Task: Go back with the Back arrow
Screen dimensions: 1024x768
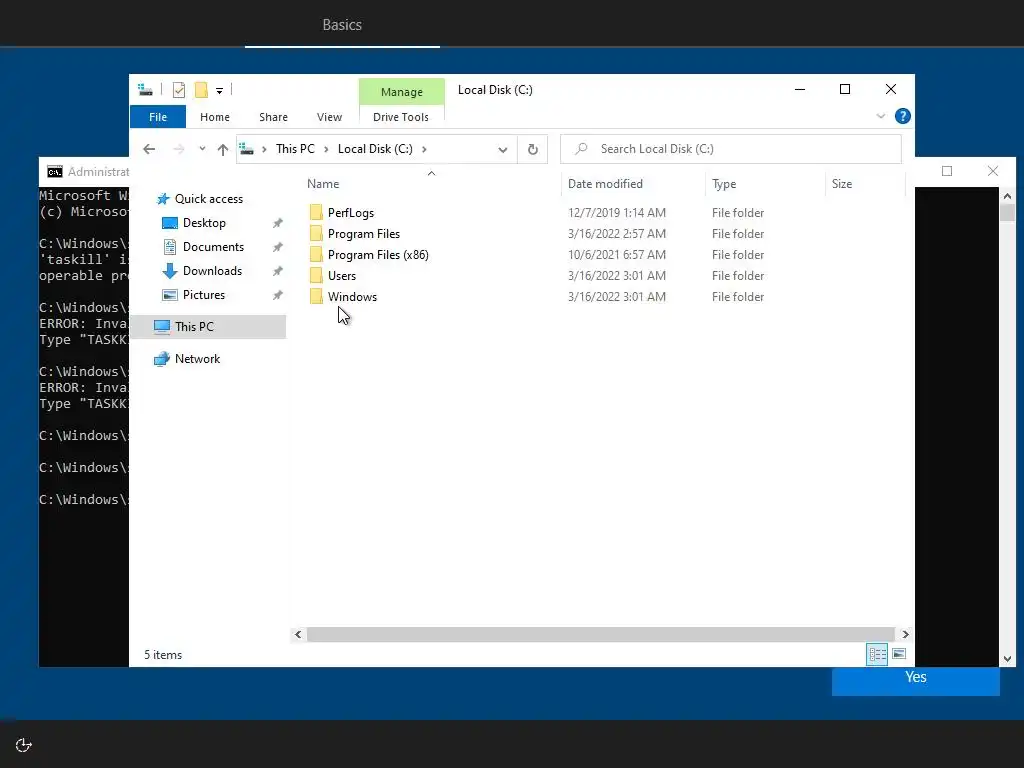Action: tap(149, 149)
